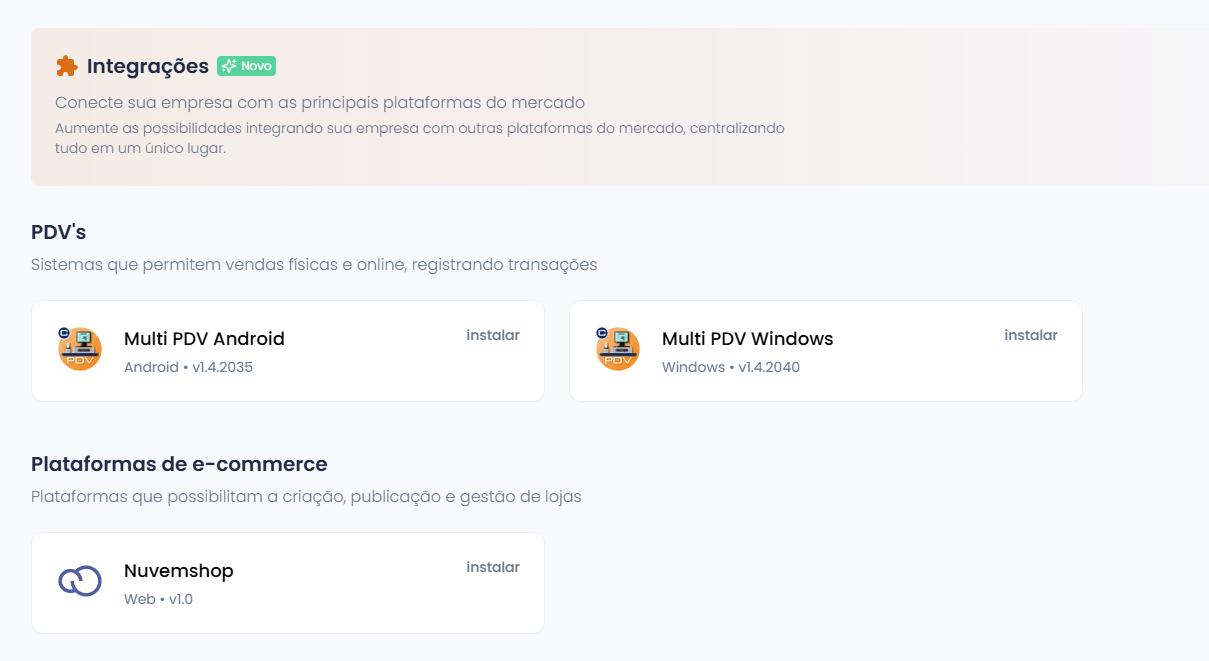The image size is (1209, 661).
Task: Click instalar for Multi PDV Android
Action: pos(493,335)
